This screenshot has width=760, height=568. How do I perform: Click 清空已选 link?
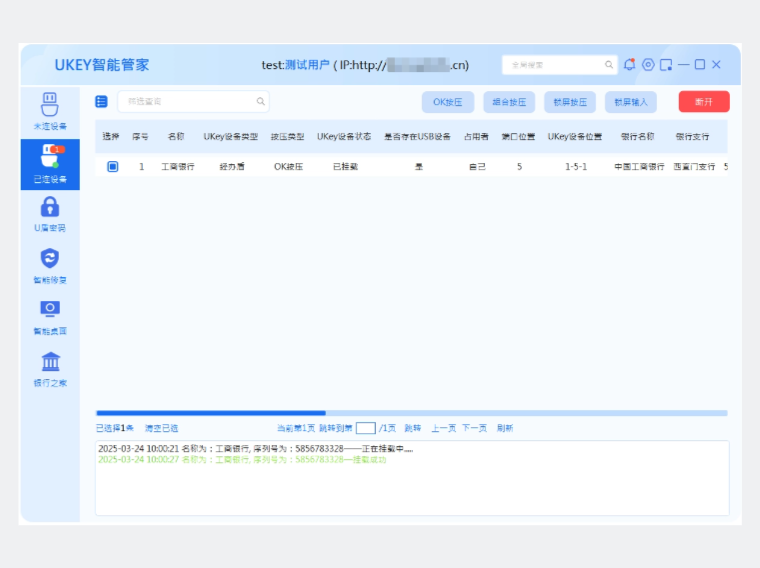pyautogui.click(x=161, y=428)
